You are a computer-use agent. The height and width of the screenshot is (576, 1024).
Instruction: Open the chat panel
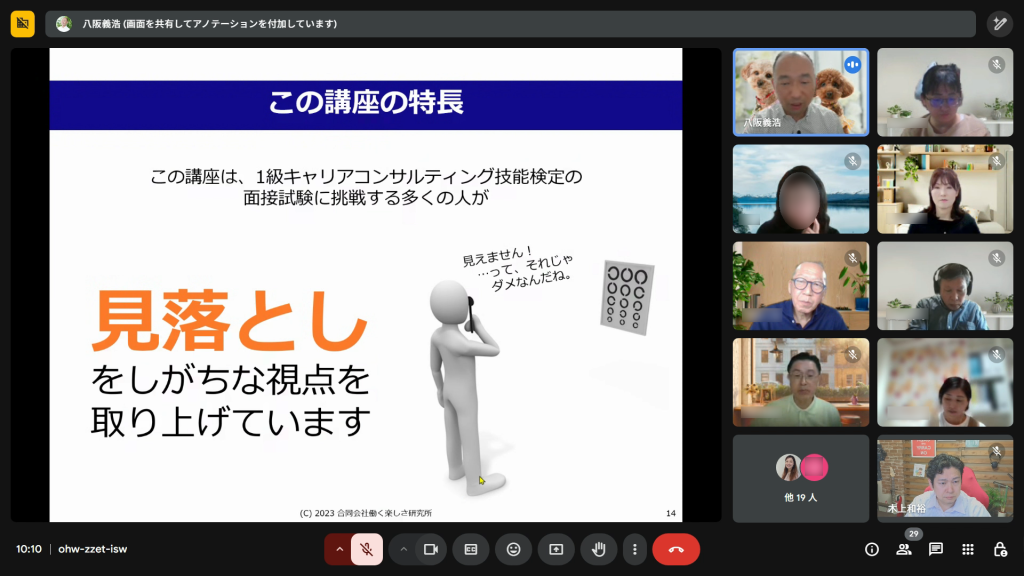pyautogui.click(x=936, y=549)
